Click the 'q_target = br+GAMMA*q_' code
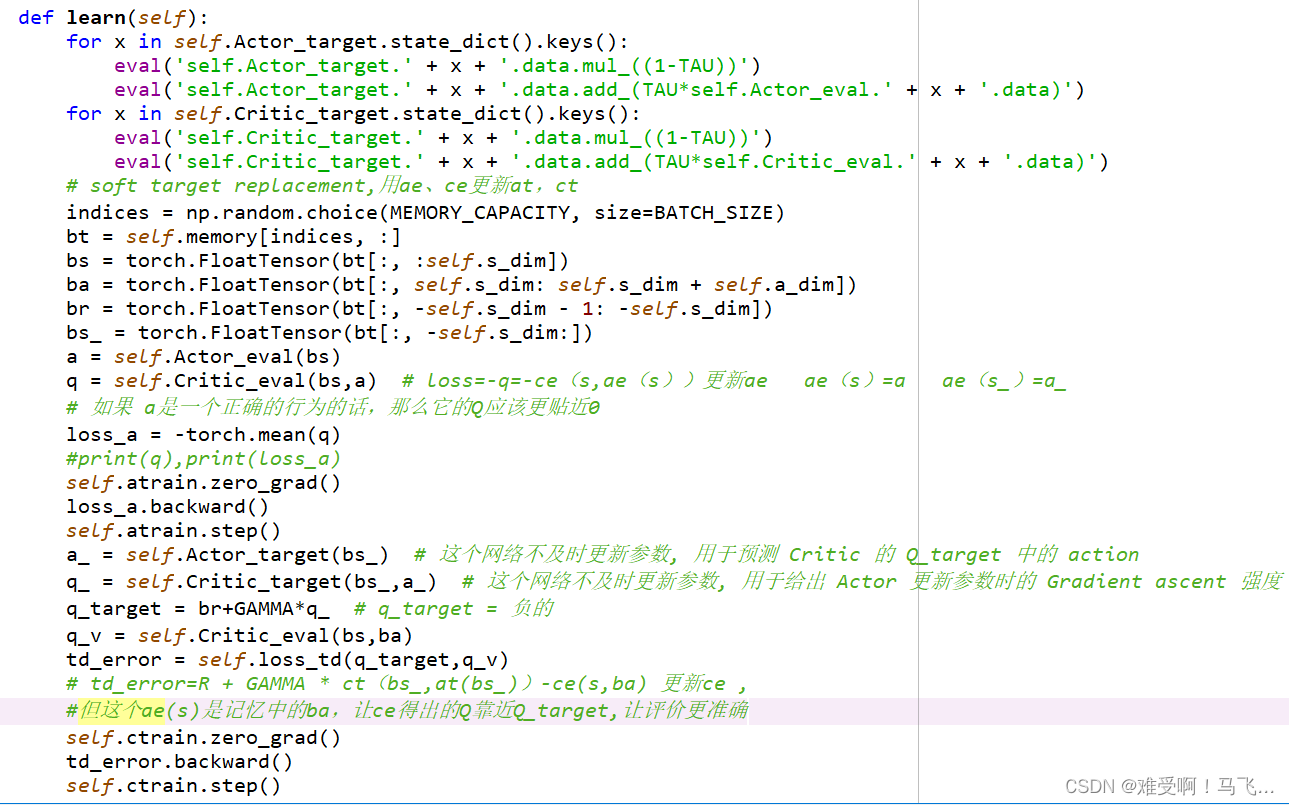The image size is (1289, 805). click(x=198, y=608)
